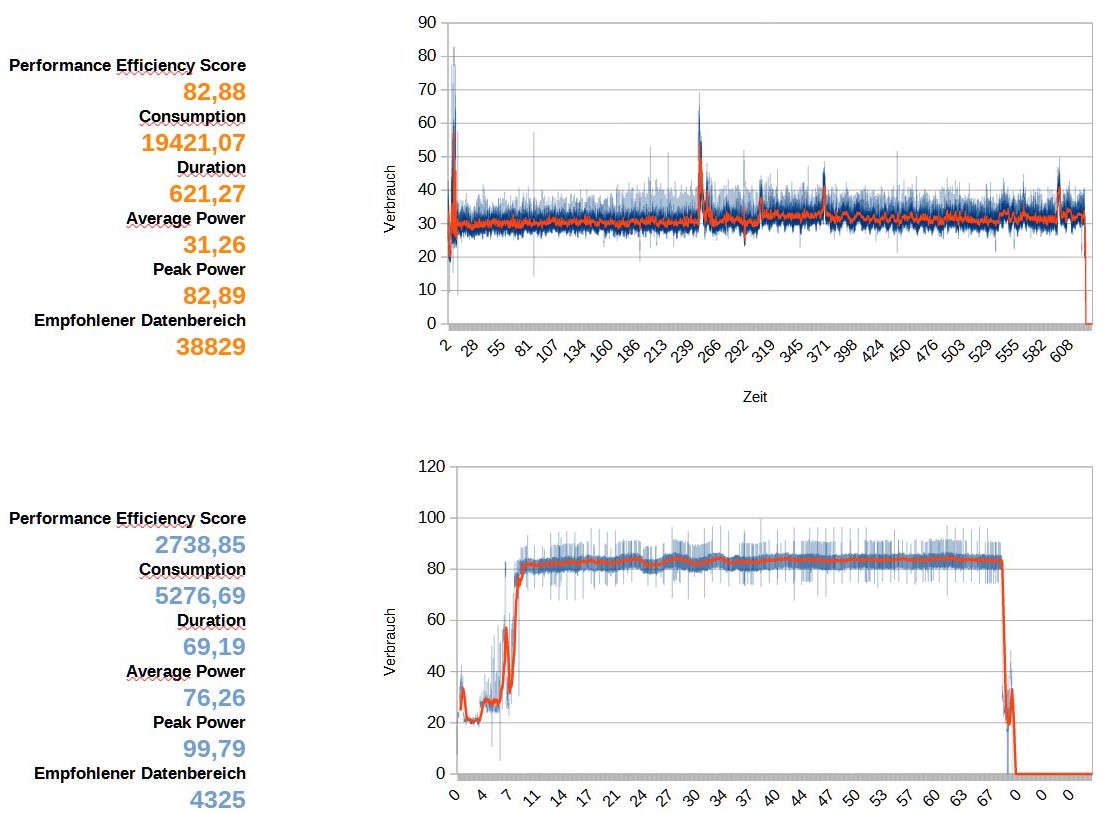This screenshot has height=813, width=1114.
Task: Select Empfohlener Datenbereich label above 4325
Action: (x=140, y=773)
